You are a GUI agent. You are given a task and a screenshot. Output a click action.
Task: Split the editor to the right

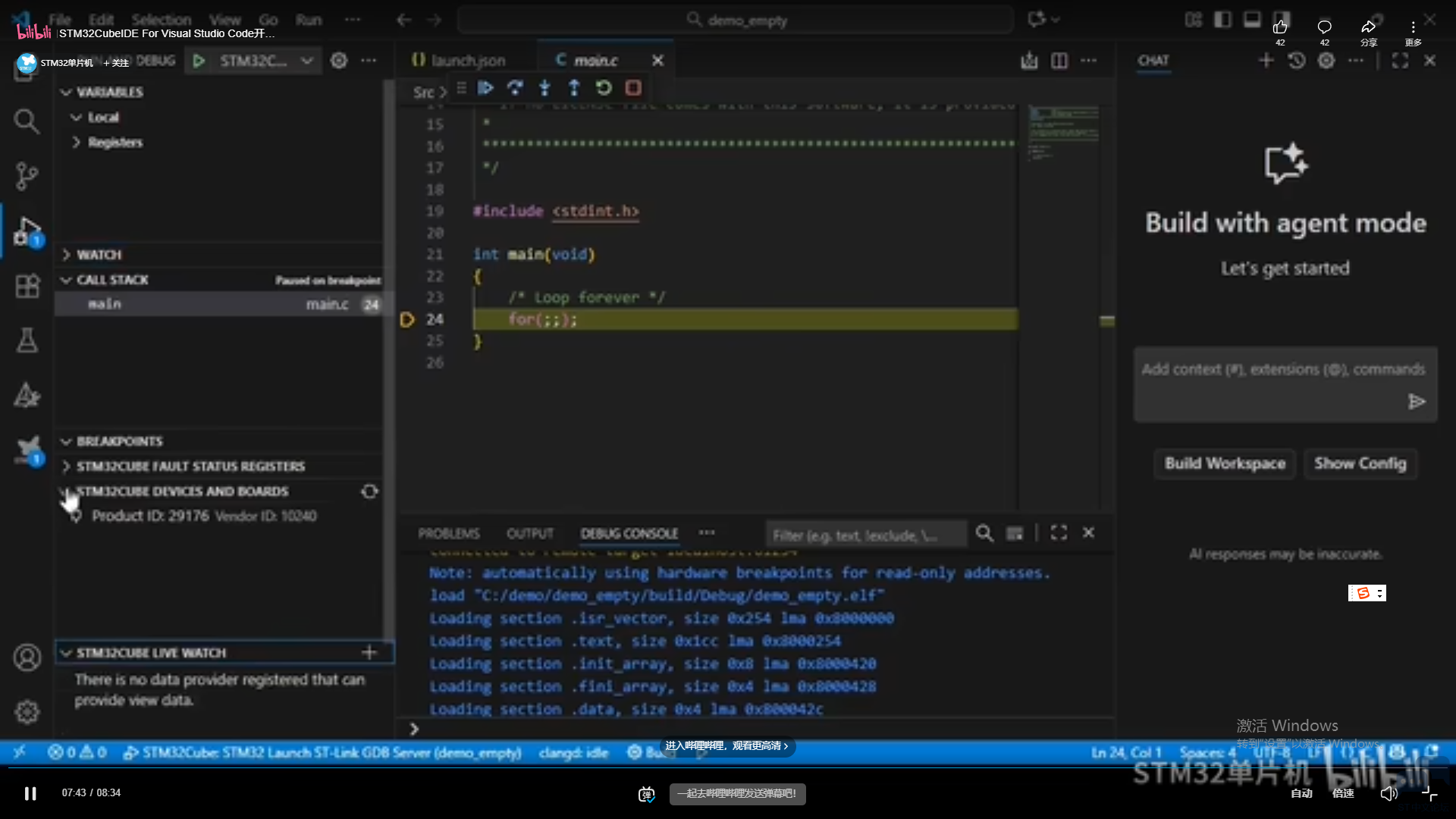(x=1059, y=61)
